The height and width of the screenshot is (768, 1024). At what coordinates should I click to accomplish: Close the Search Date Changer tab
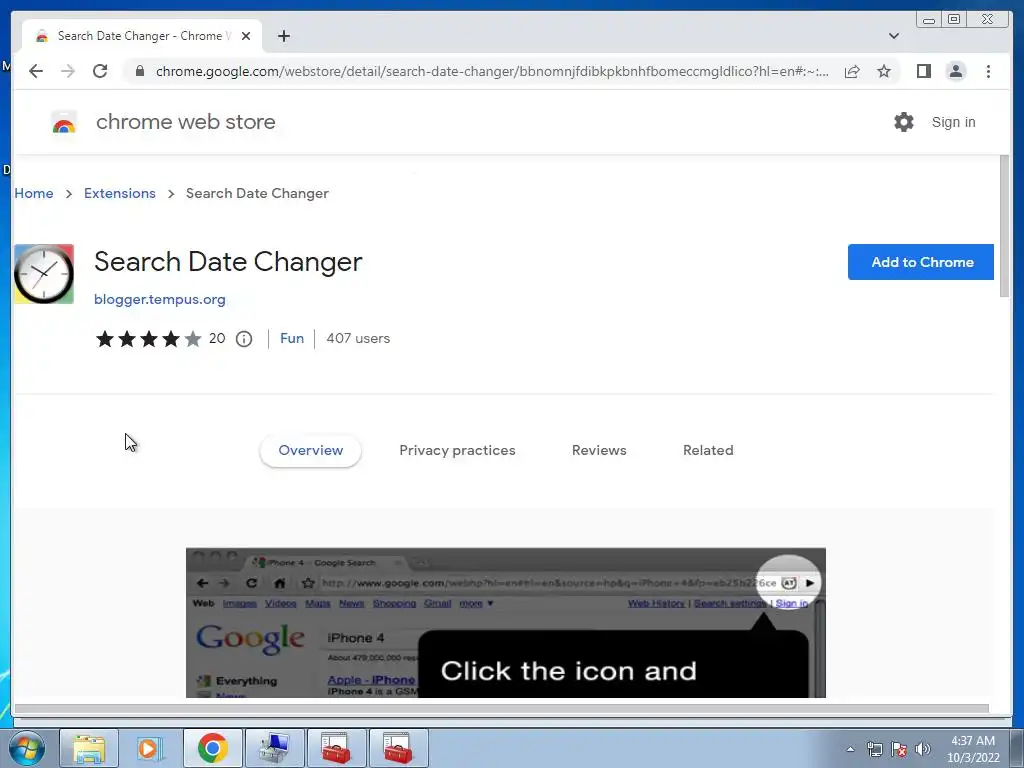[246, 36]
